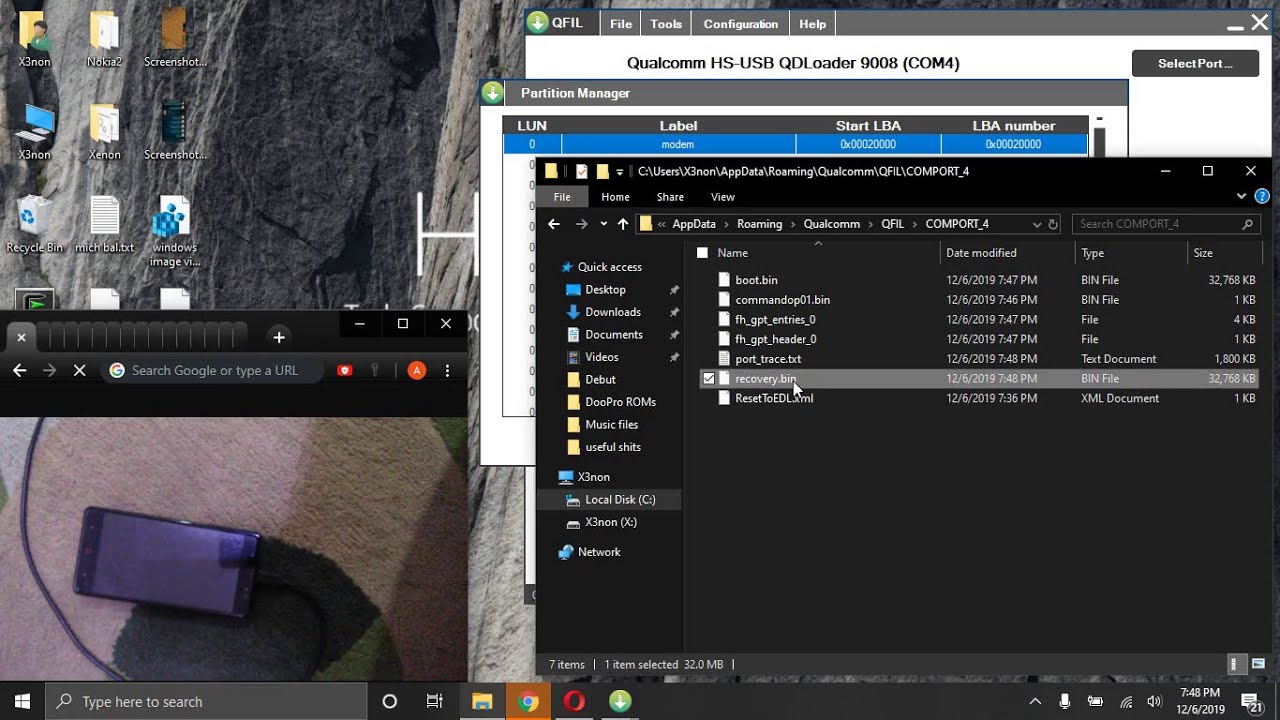Viewport: 1280px width, 720px height.
Task: Sort files by Type column
Action: (1130, 253)
